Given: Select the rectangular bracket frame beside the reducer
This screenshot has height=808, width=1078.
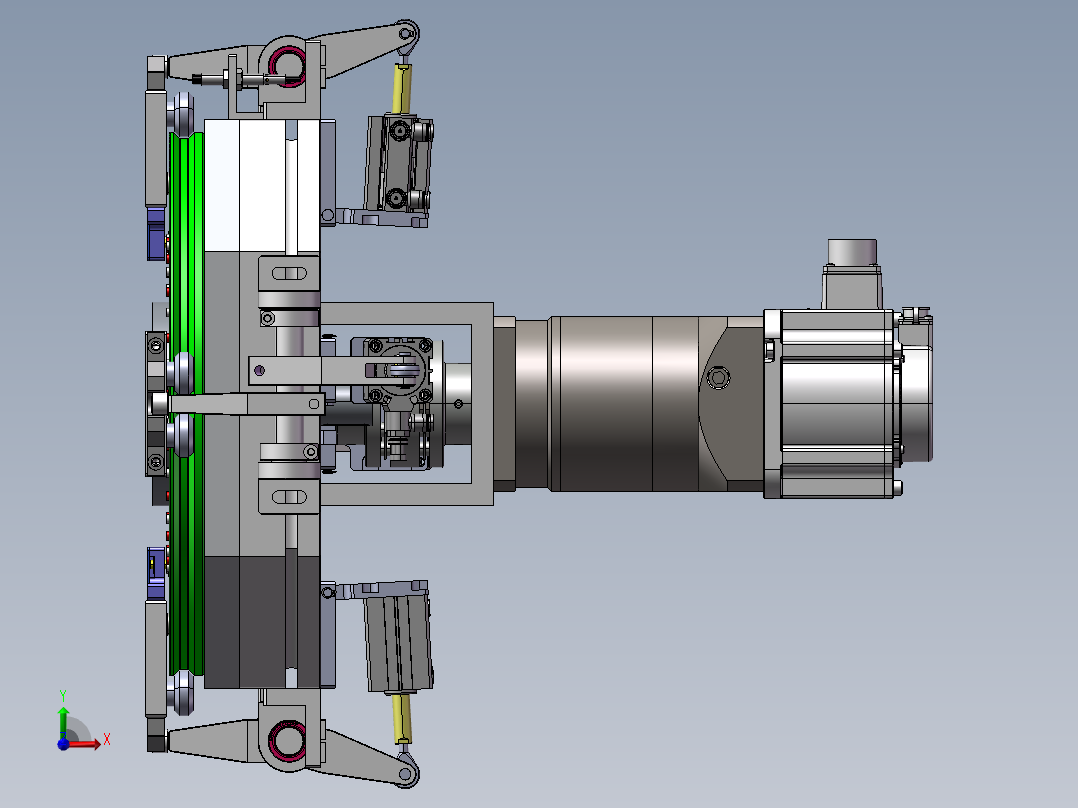Looking at the screenshot, I should point(407,404).
